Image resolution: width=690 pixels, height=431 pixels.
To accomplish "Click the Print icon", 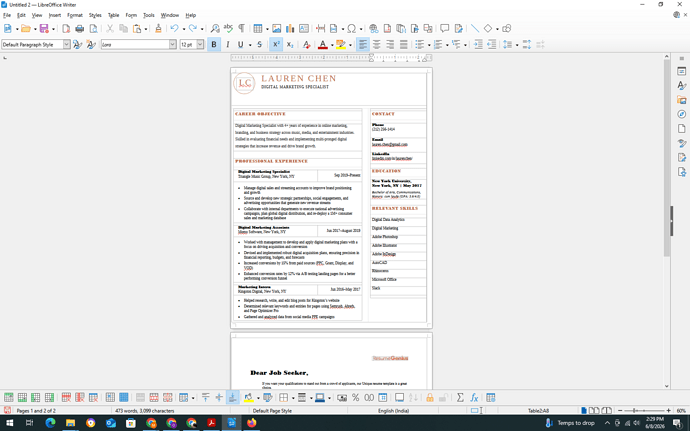I will point(80,29).
